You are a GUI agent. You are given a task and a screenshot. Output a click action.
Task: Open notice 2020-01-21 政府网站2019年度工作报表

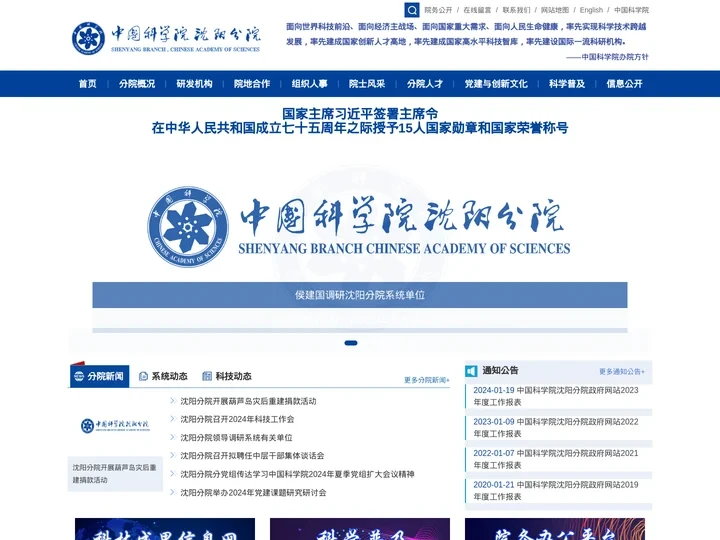click(x=556, y=491)
